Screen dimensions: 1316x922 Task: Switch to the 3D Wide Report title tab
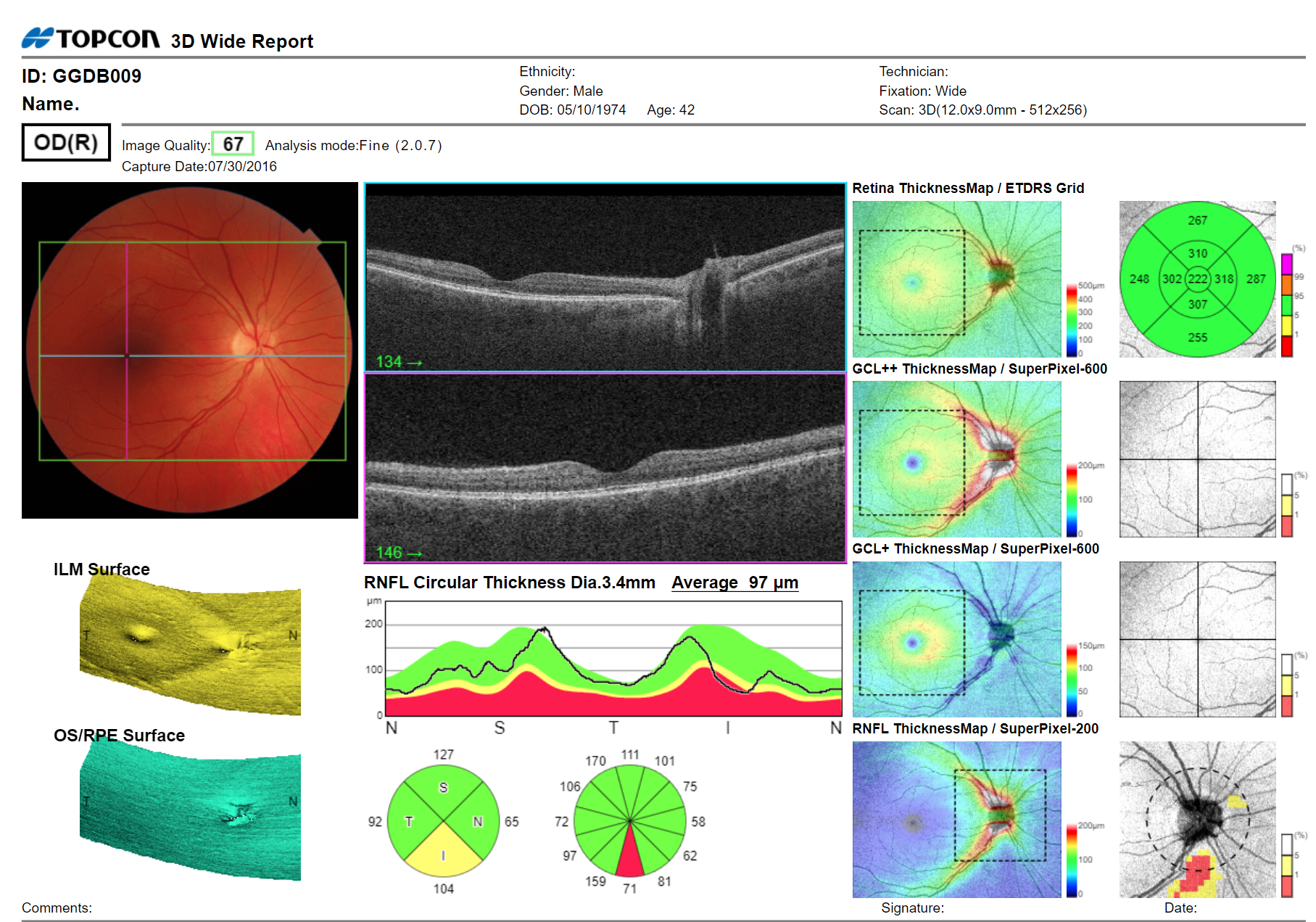[x=241, y=41]
